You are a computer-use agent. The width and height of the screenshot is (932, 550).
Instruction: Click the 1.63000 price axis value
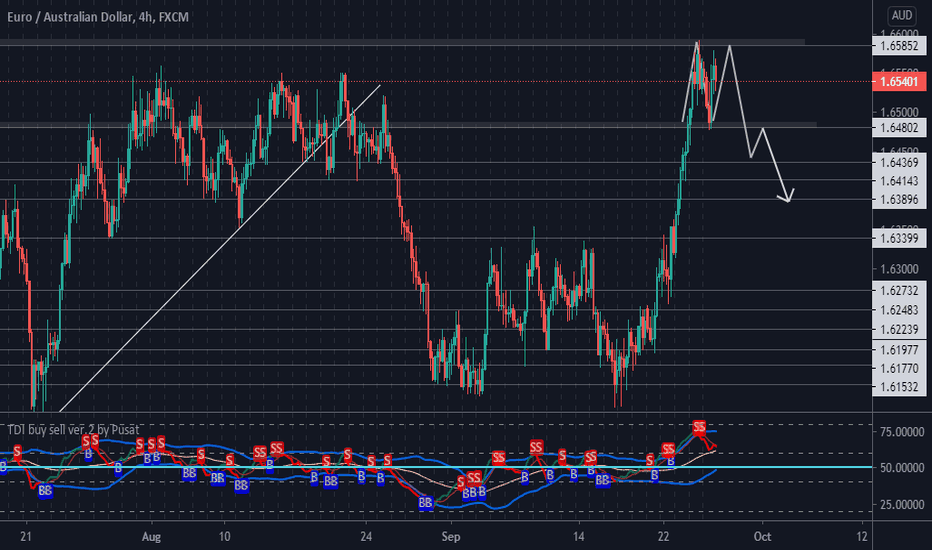point(899,269)
